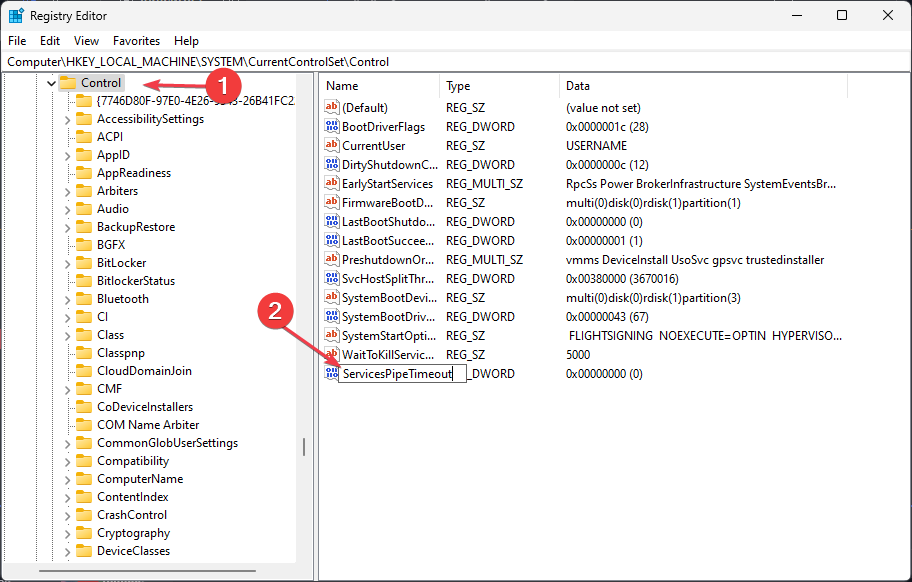Open the File menu
912x582 pixels.
click(17, 41)
